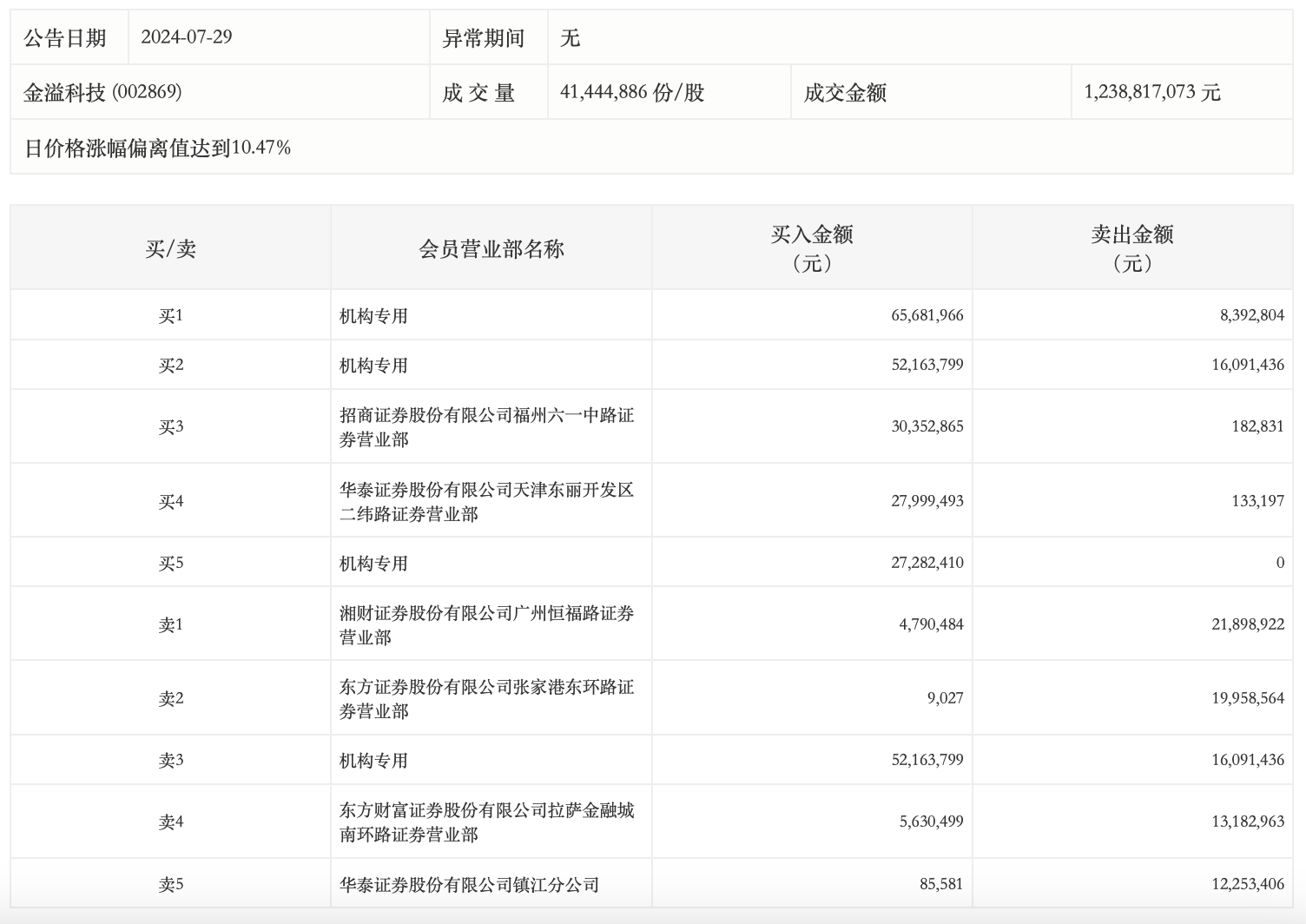1306x924 pixels.
Task: Click the 卖5 row label
Action: point(170,885)
